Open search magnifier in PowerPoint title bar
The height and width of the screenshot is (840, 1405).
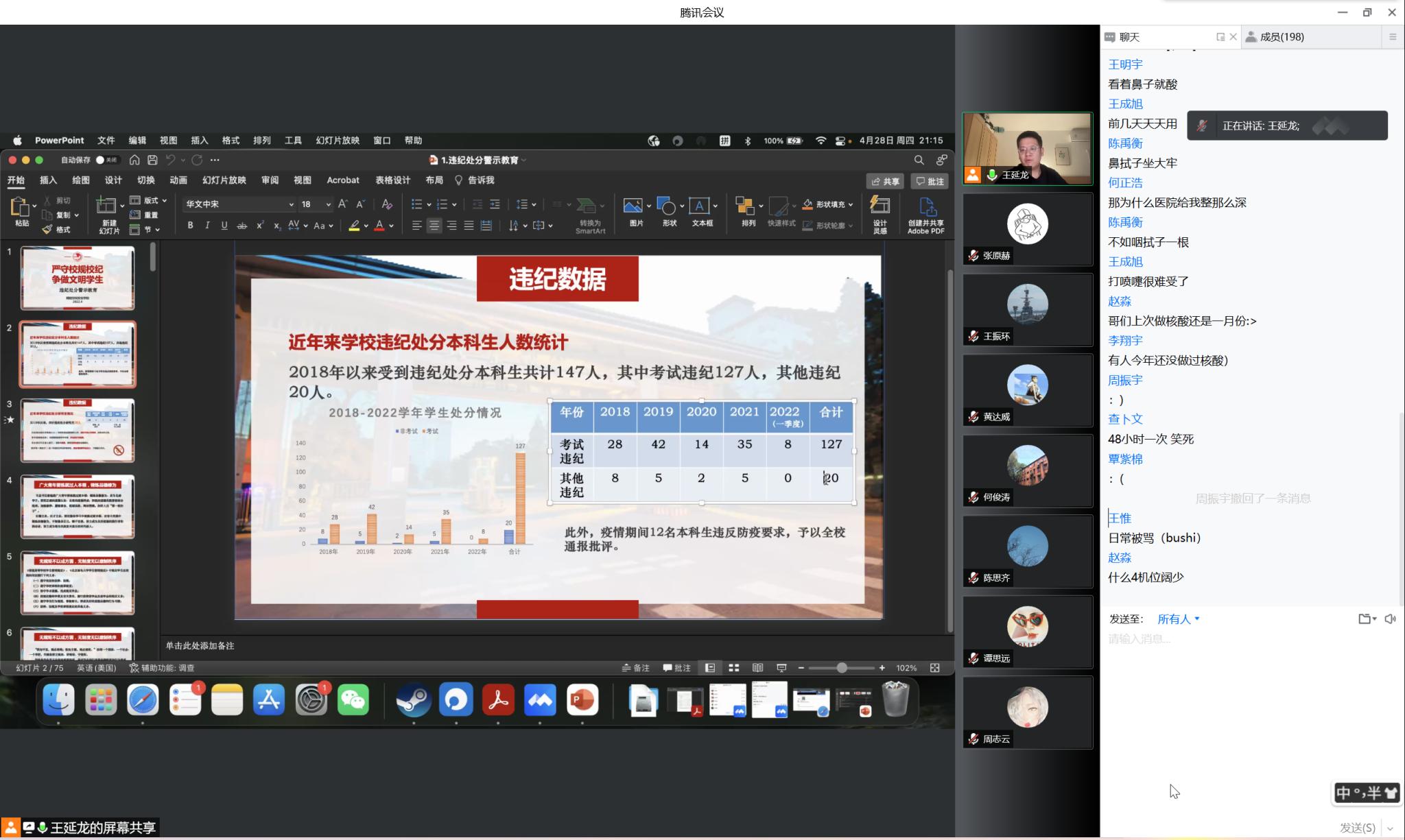[919, 160]
